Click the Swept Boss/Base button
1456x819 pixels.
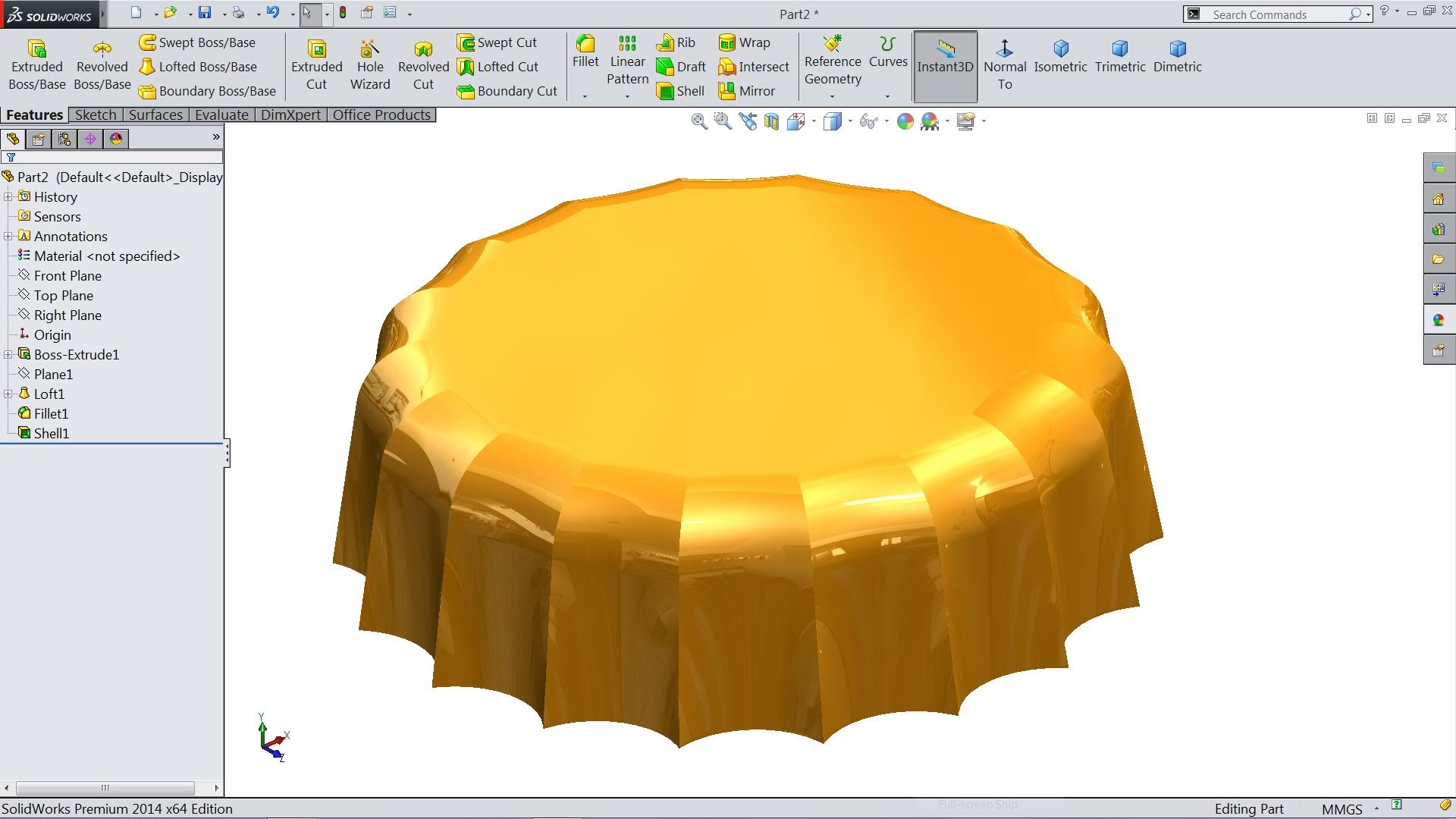click(197, 42)
